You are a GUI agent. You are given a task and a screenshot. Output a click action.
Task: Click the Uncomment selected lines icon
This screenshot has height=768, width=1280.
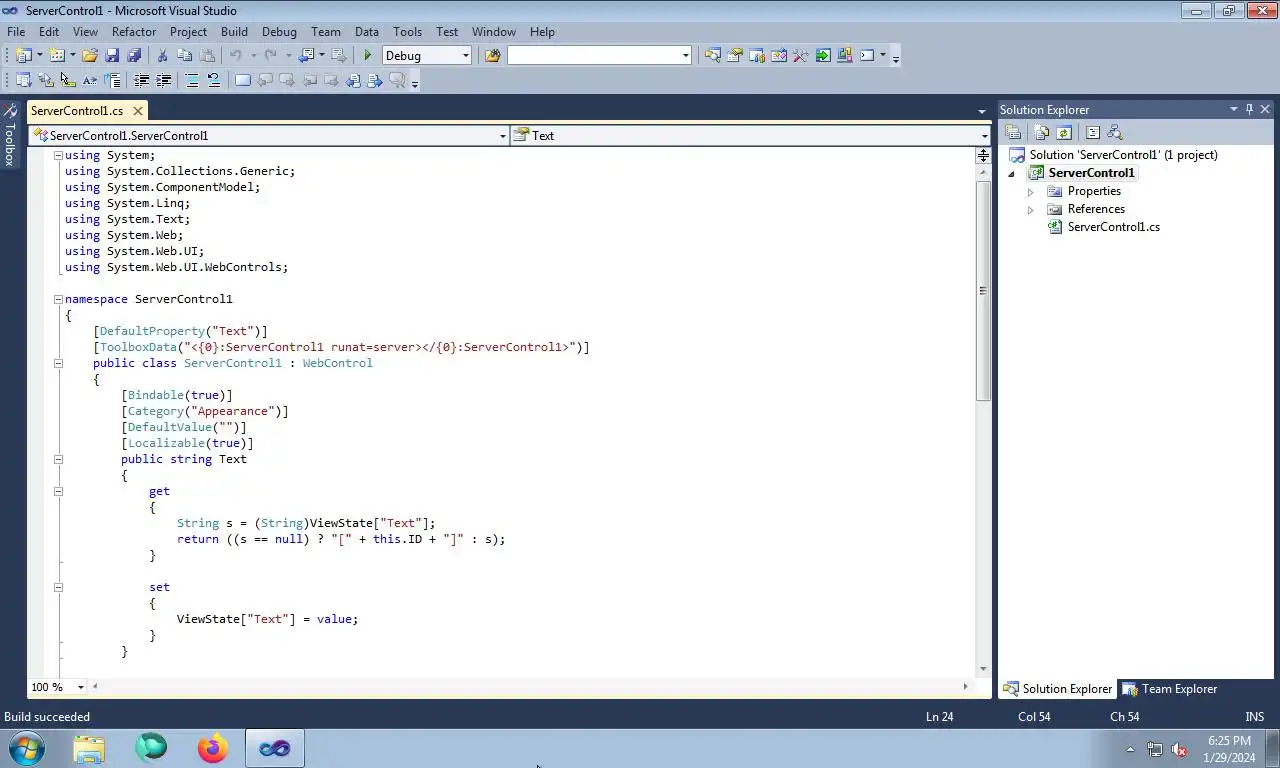[x=214, y=80]
